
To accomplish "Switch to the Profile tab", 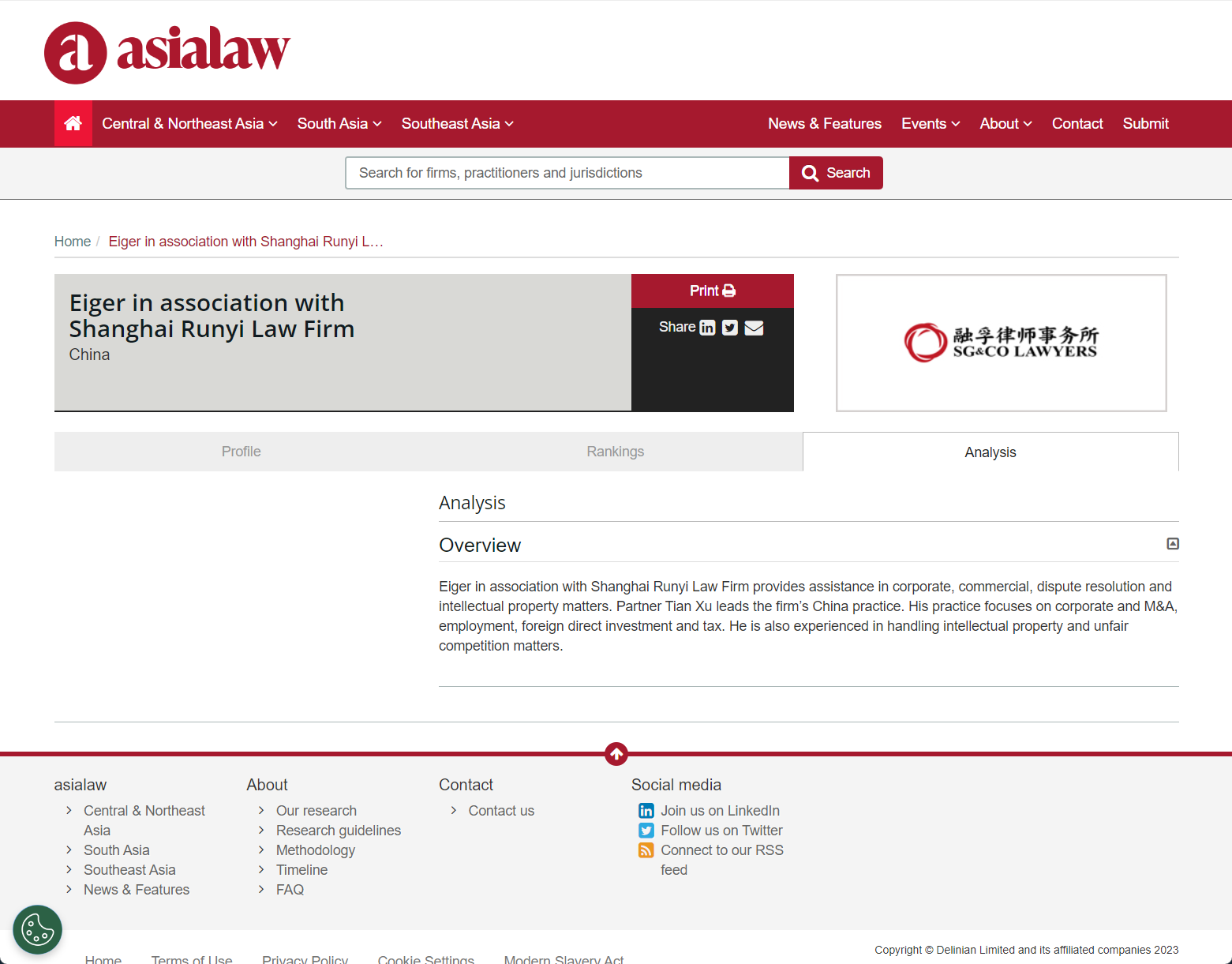I will (242, 452).
